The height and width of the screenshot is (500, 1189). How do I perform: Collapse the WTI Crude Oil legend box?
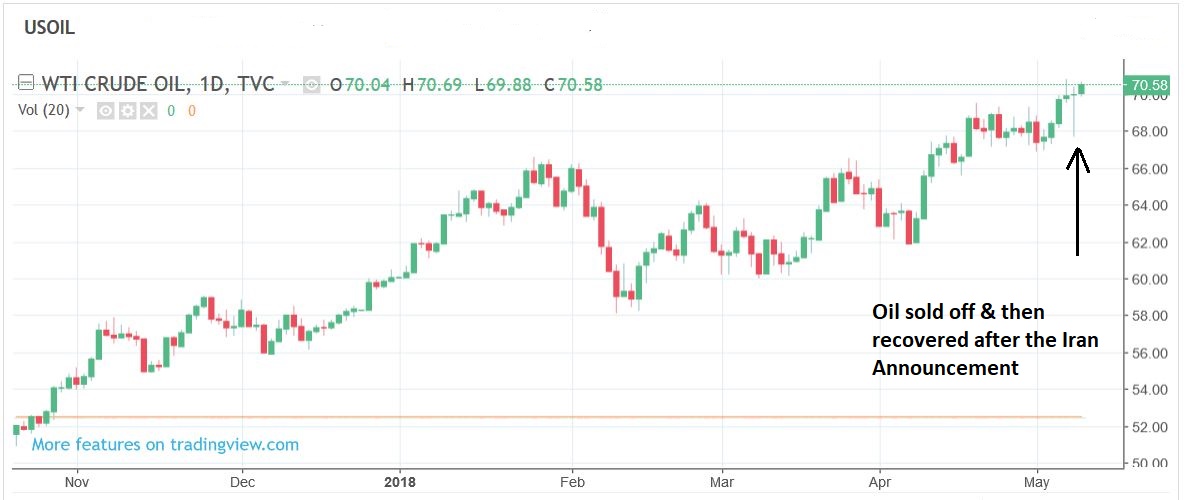click(24, 84)
